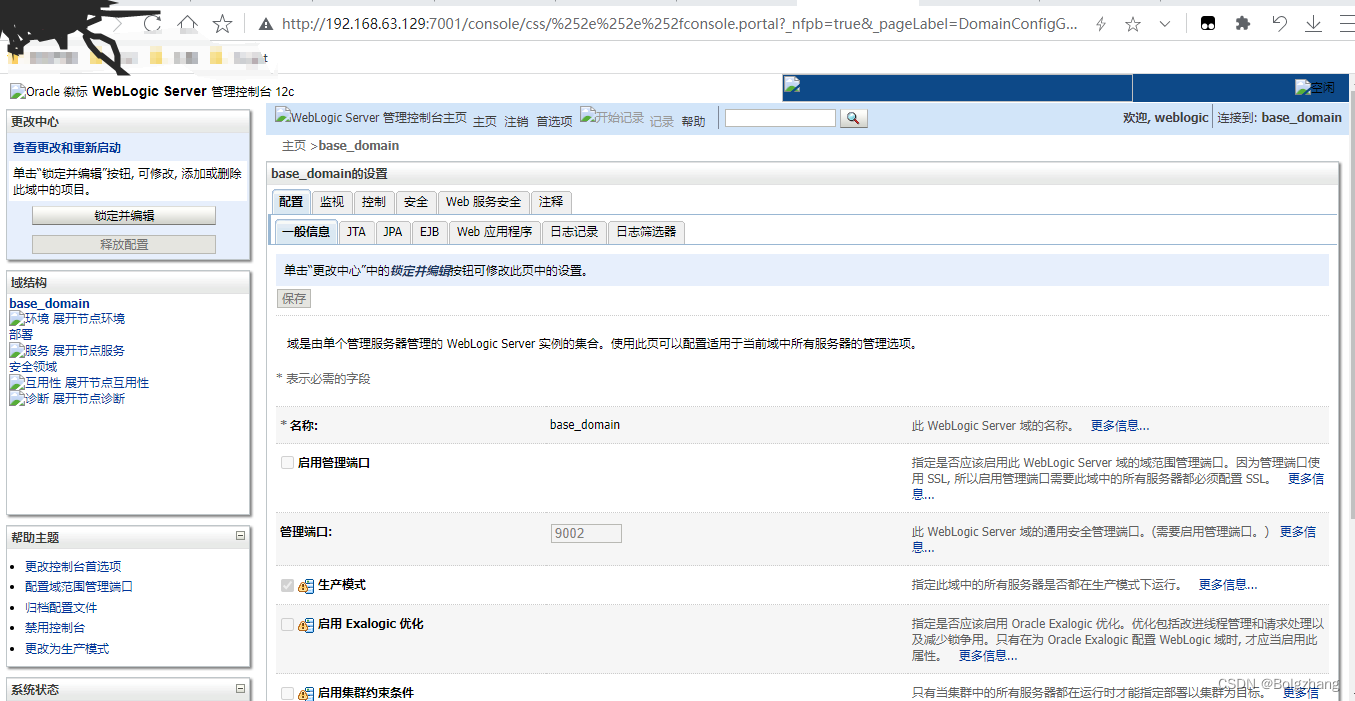Collapse the 系统状态 panel
The image size is (1355, 701).
click(x=240, y=689)
